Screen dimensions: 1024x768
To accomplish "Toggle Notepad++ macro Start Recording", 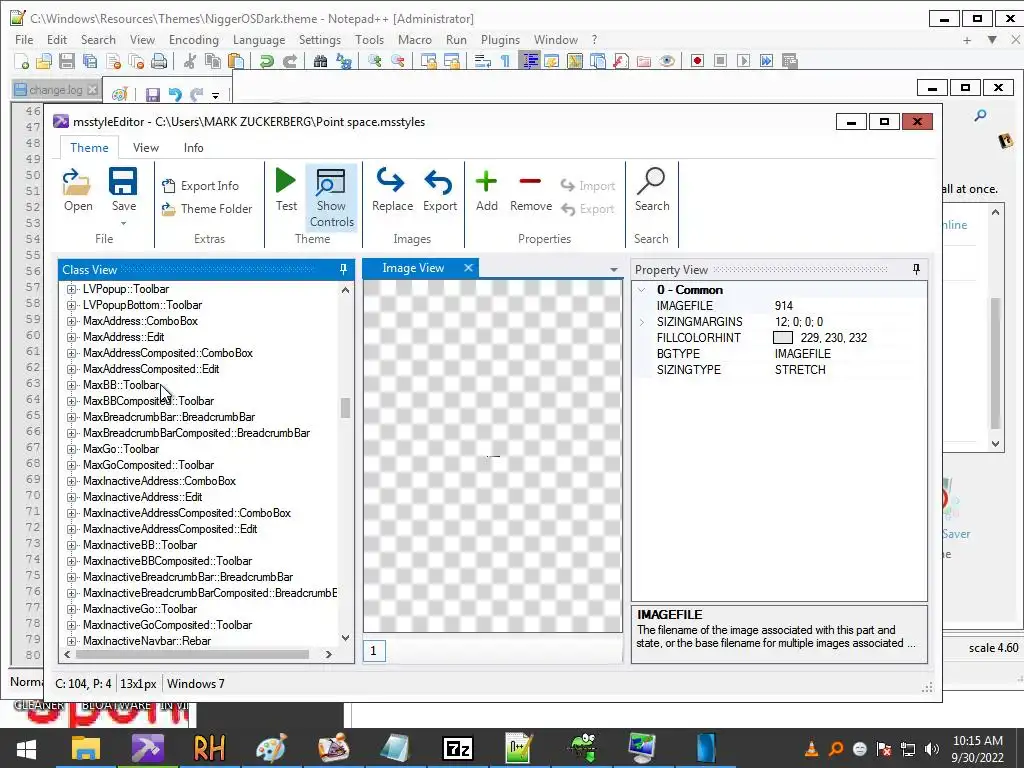I will point(697,61).
